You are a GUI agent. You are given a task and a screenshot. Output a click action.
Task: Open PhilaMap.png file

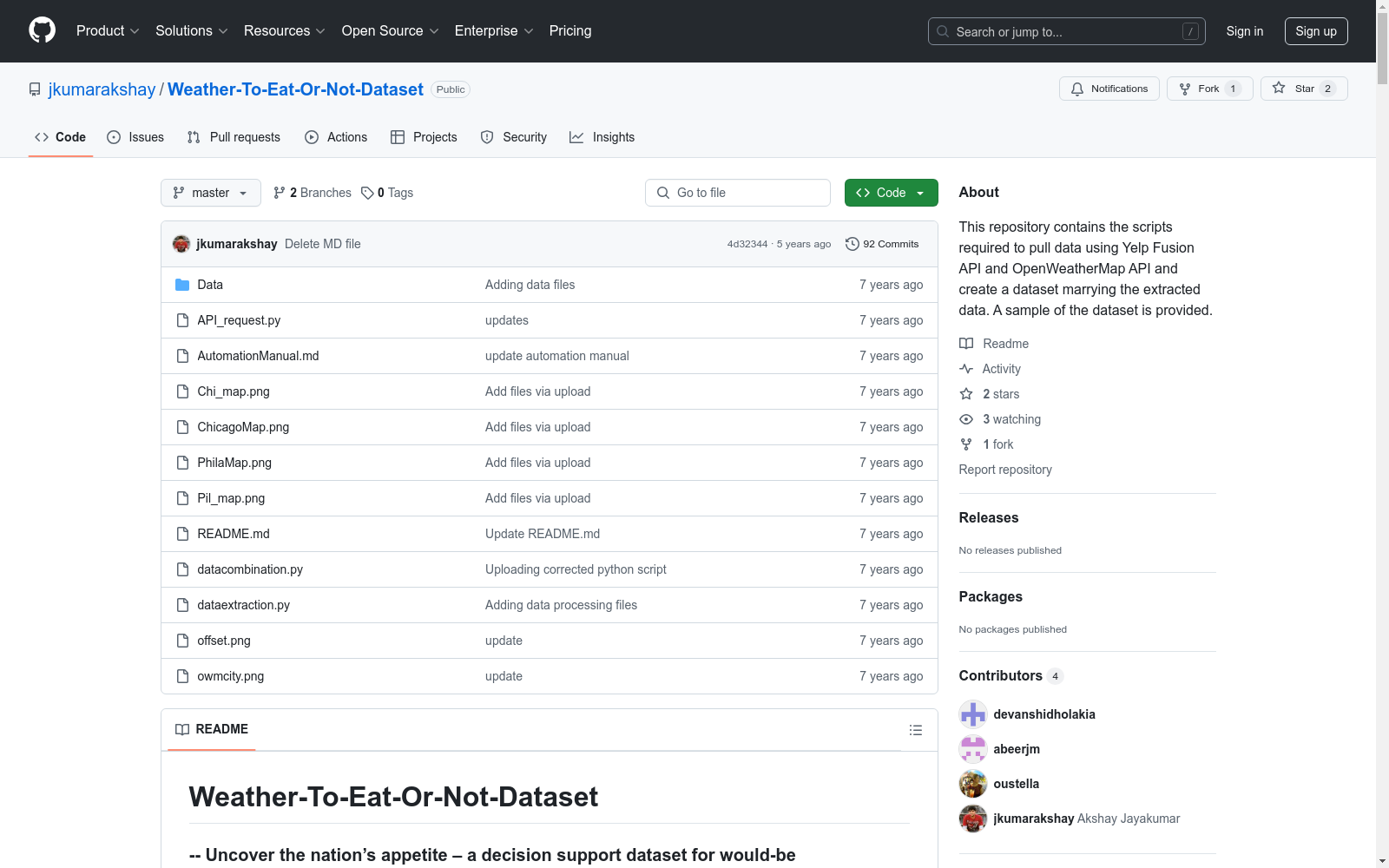coord(234,463)
